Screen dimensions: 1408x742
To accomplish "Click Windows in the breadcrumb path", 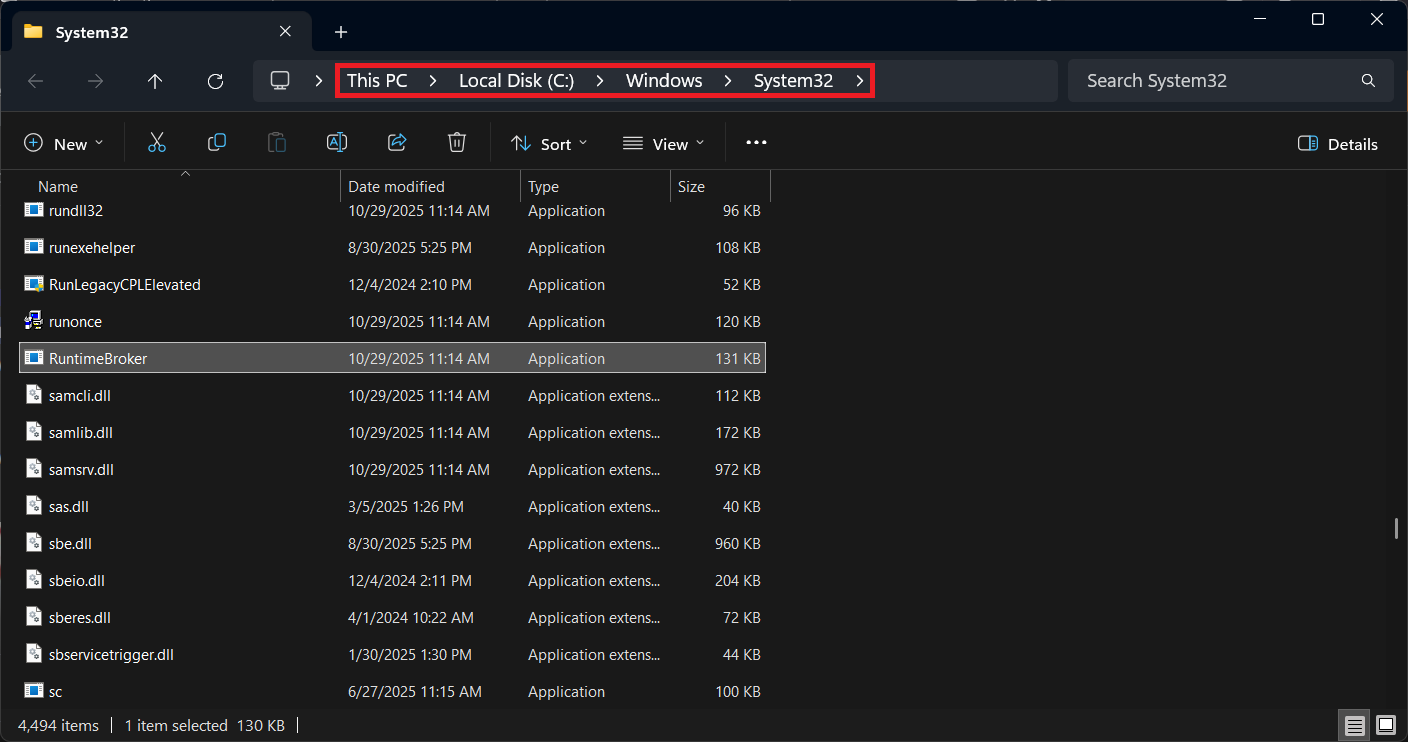I will point(664,81).
